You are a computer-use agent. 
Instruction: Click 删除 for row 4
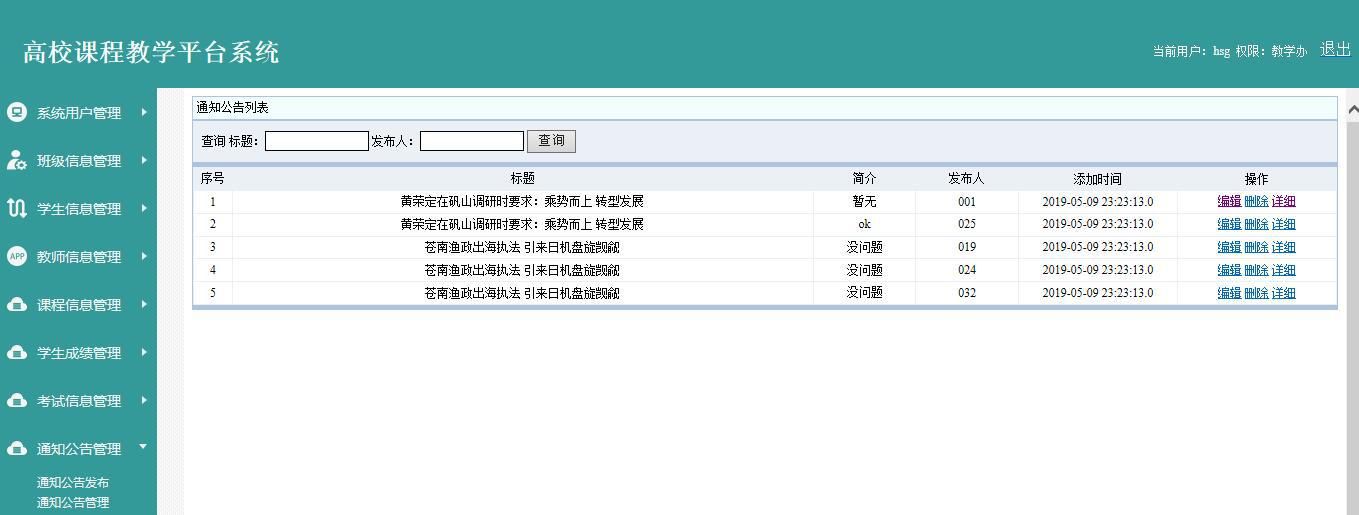pos(1256,270)
